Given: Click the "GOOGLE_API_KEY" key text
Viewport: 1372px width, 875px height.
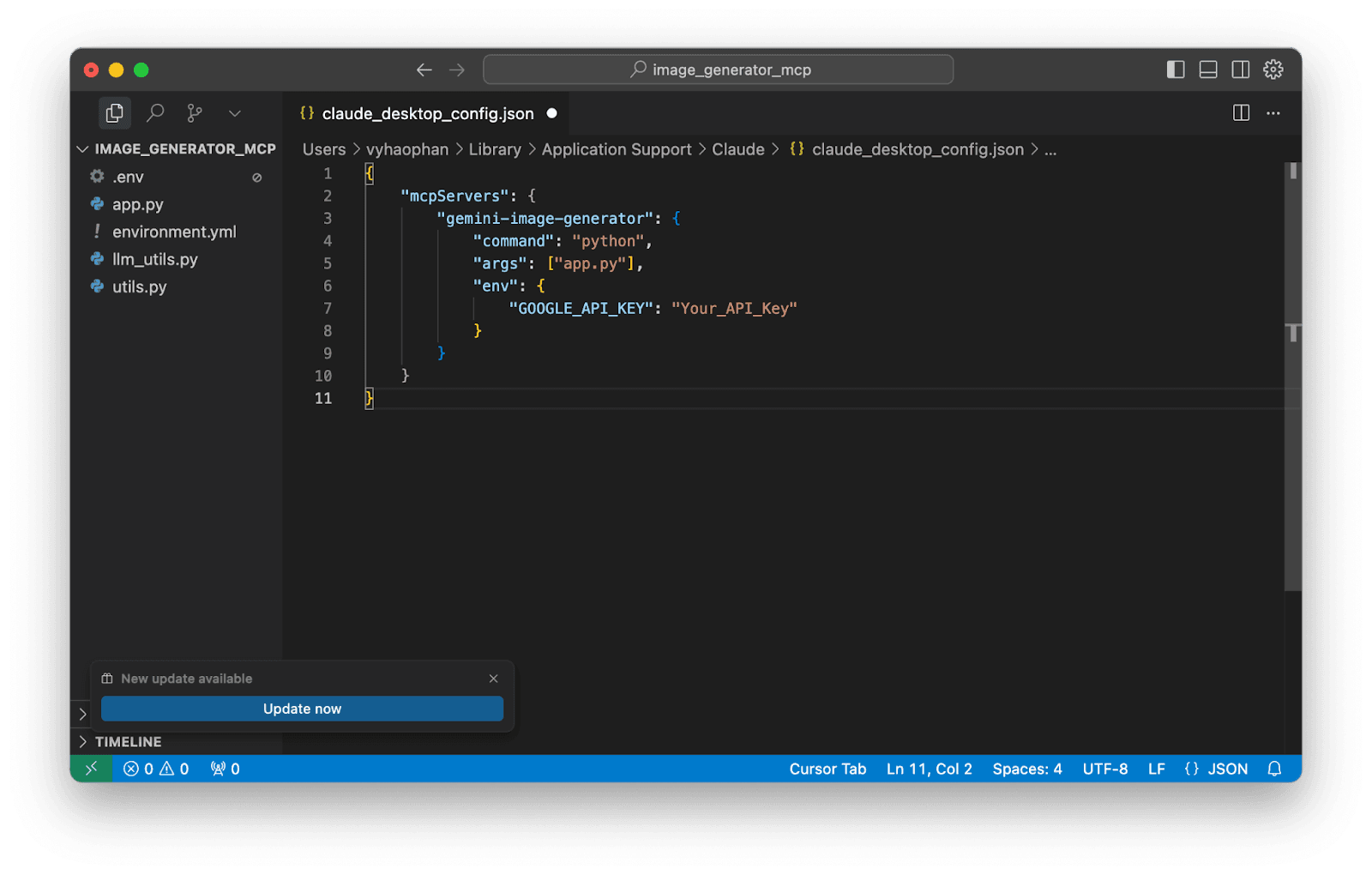Looking at the screenshot, I should point(581,308).
